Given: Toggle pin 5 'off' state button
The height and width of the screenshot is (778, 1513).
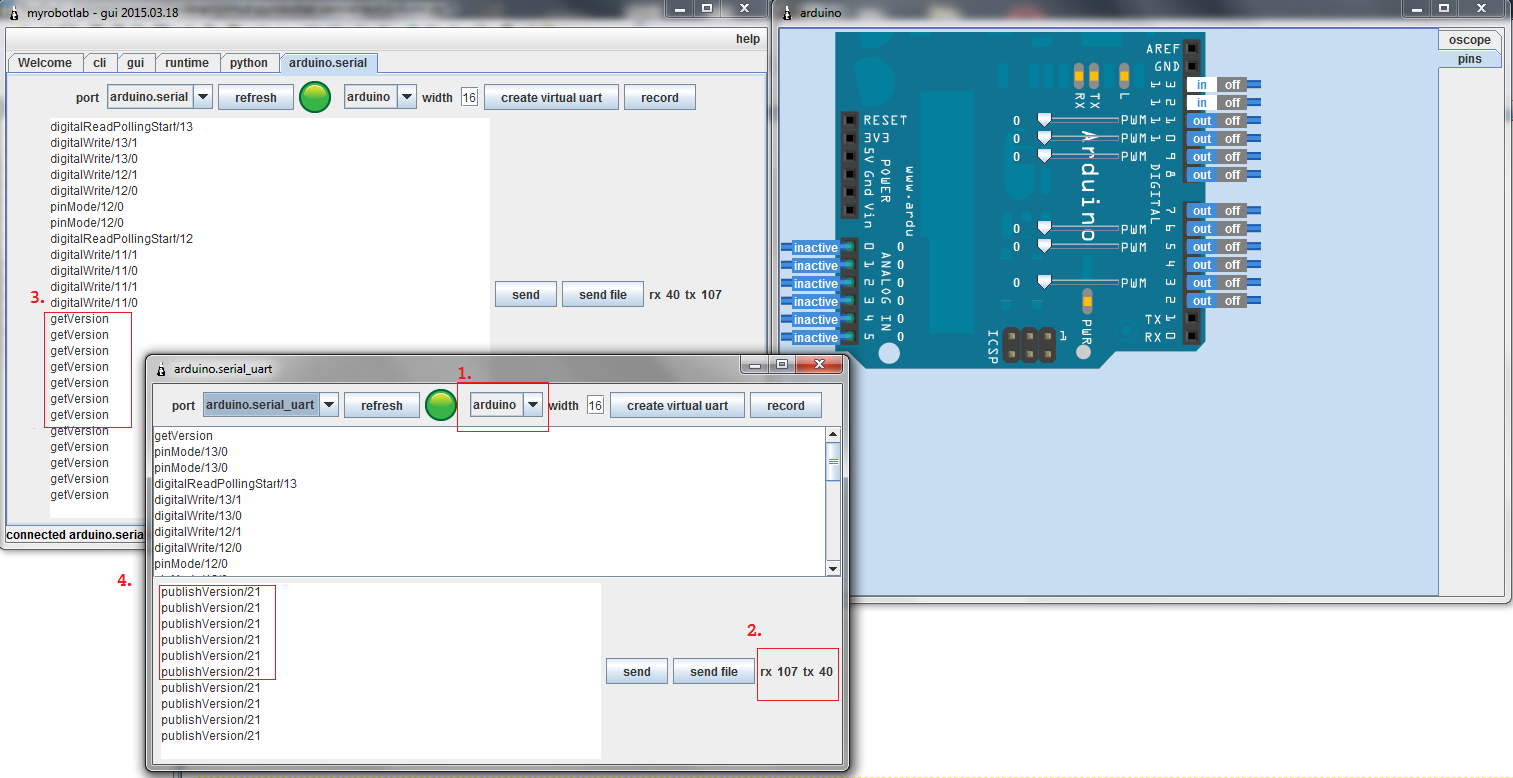Looking at the screenshot, I should pyautogui.click(x=1232, y=247).
